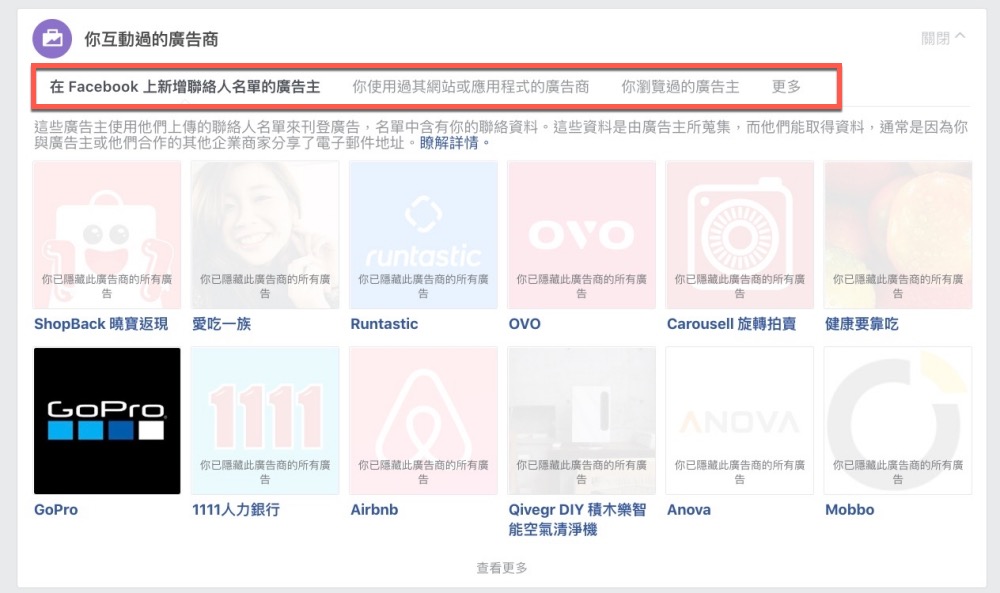Open the Anova name link

[x=688, y=510]
